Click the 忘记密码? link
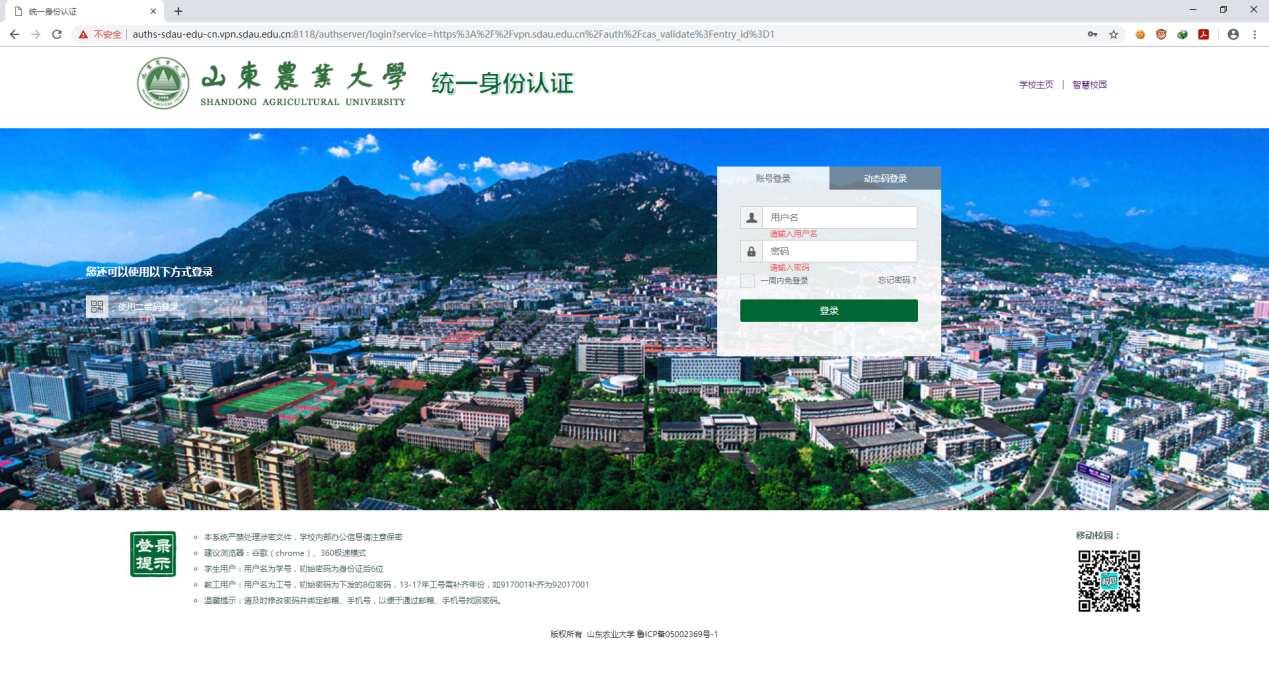 coord(897,281)
